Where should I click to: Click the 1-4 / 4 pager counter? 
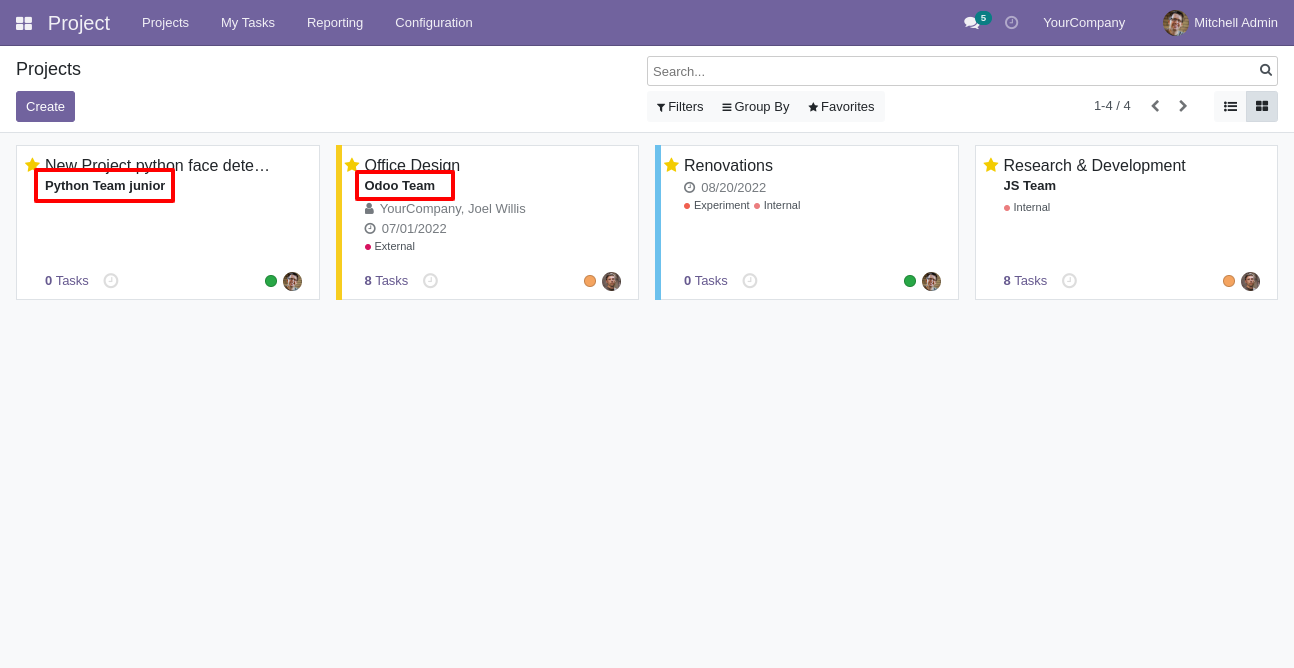[x=1112, y=106]
